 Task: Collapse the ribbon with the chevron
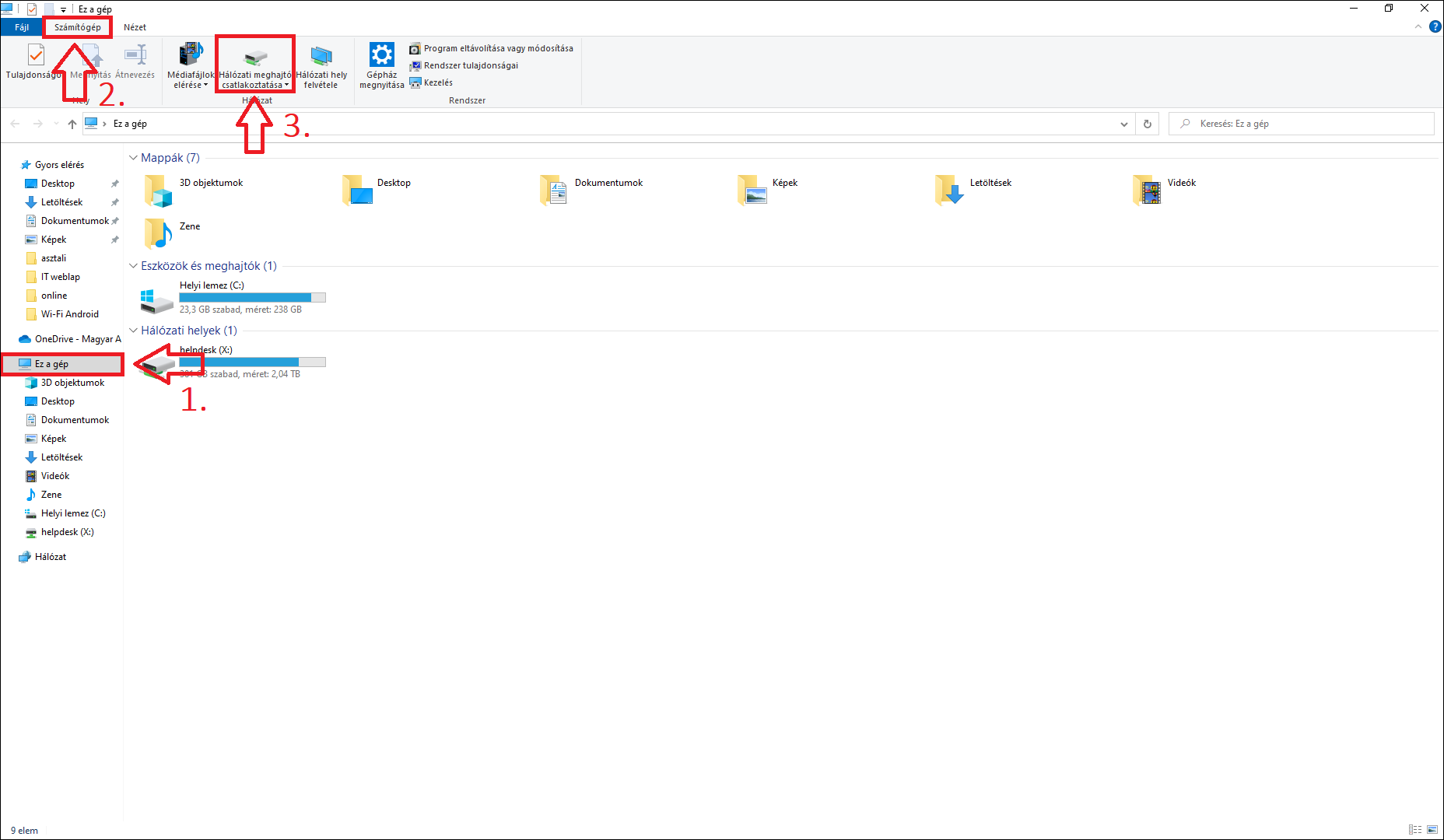[x=1418, y=27]
